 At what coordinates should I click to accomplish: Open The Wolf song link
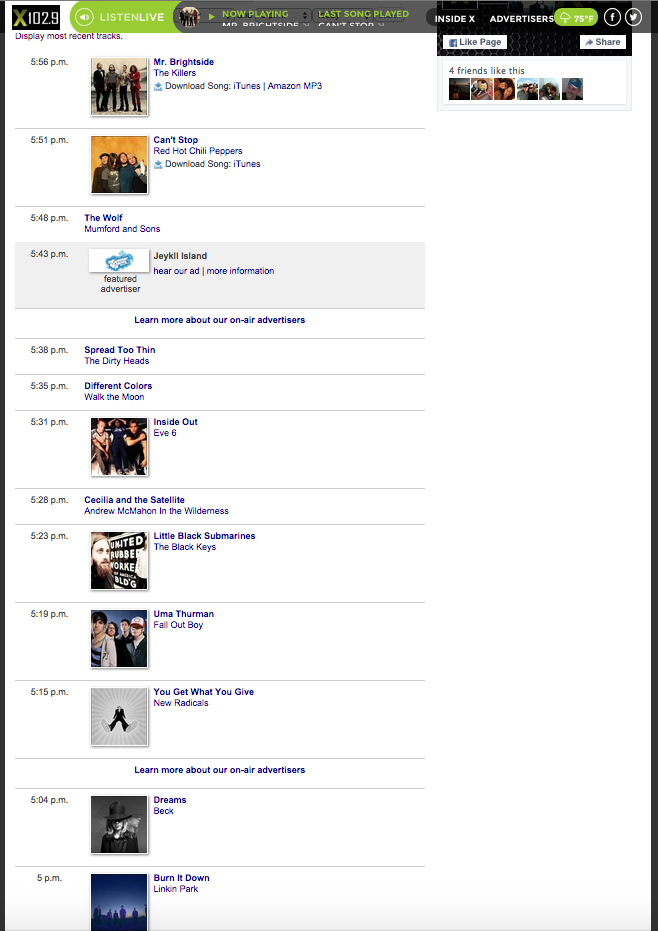click(103, 218)
